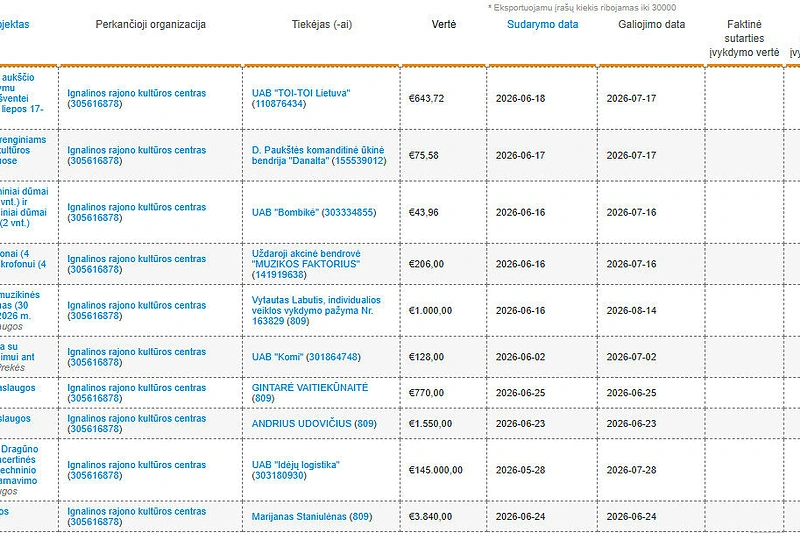Click the Vertė column header

(x=443, y=24)
